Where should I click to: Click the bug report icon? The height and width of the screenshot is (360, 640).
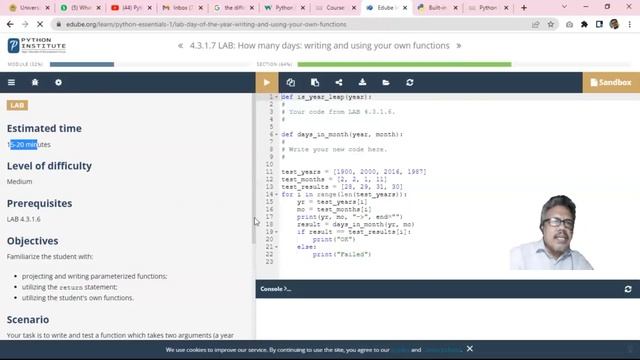(35, 82)
